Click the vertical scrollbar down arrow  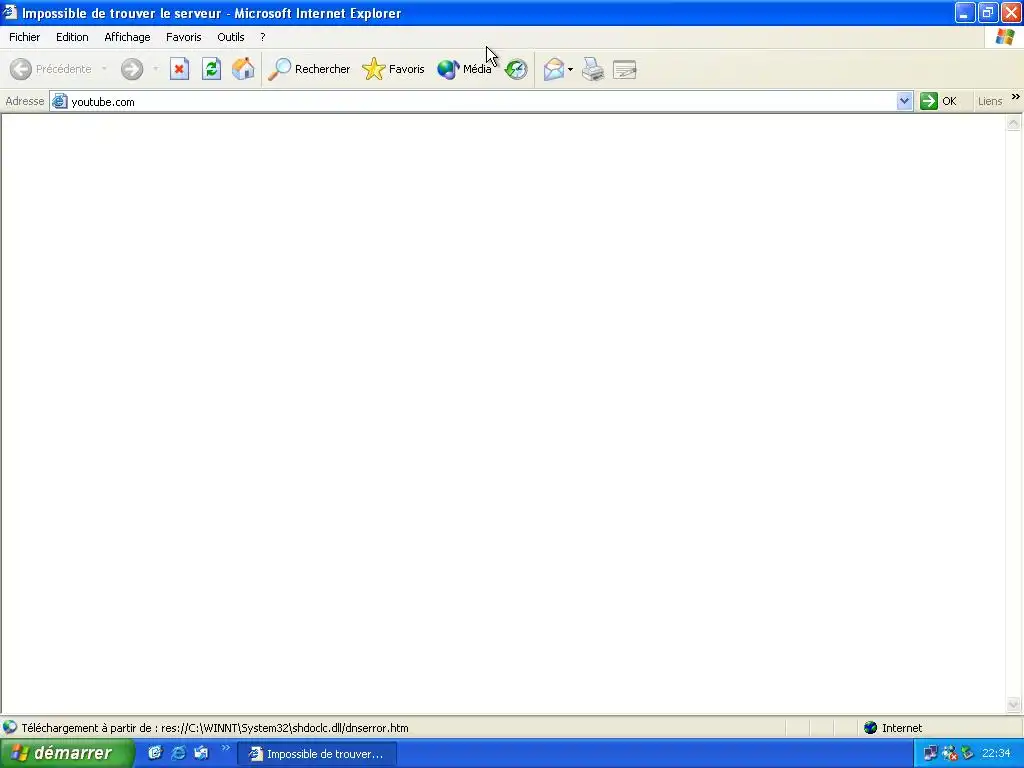coord(1013,704)
